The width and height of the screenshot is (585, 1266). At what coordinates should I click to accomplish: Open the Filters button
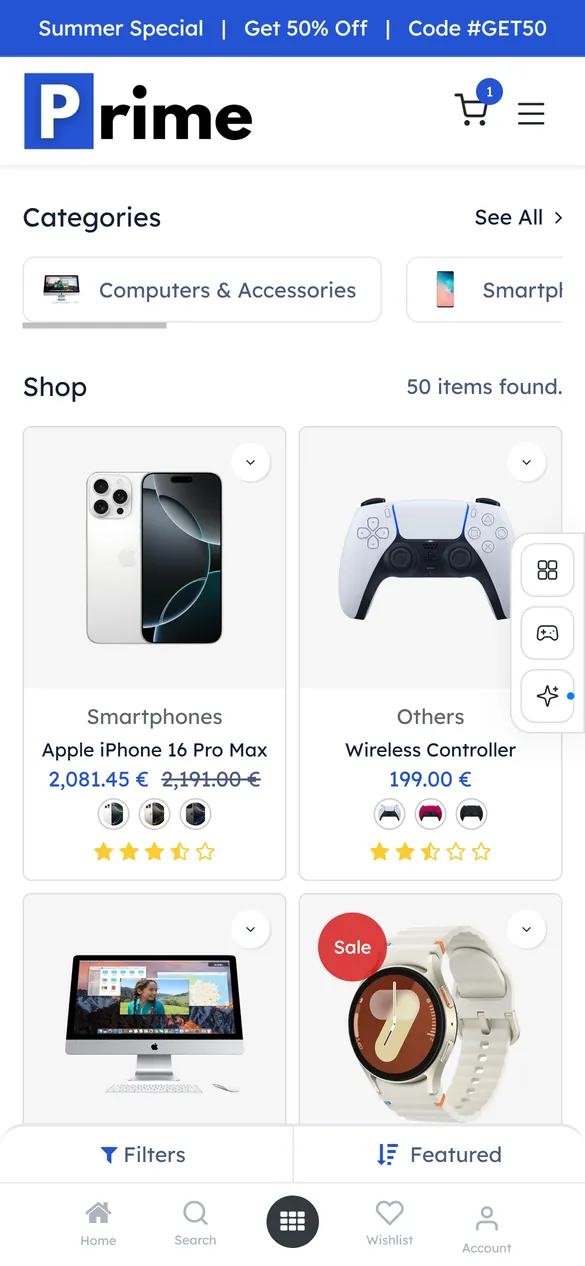click(144, 1155)
